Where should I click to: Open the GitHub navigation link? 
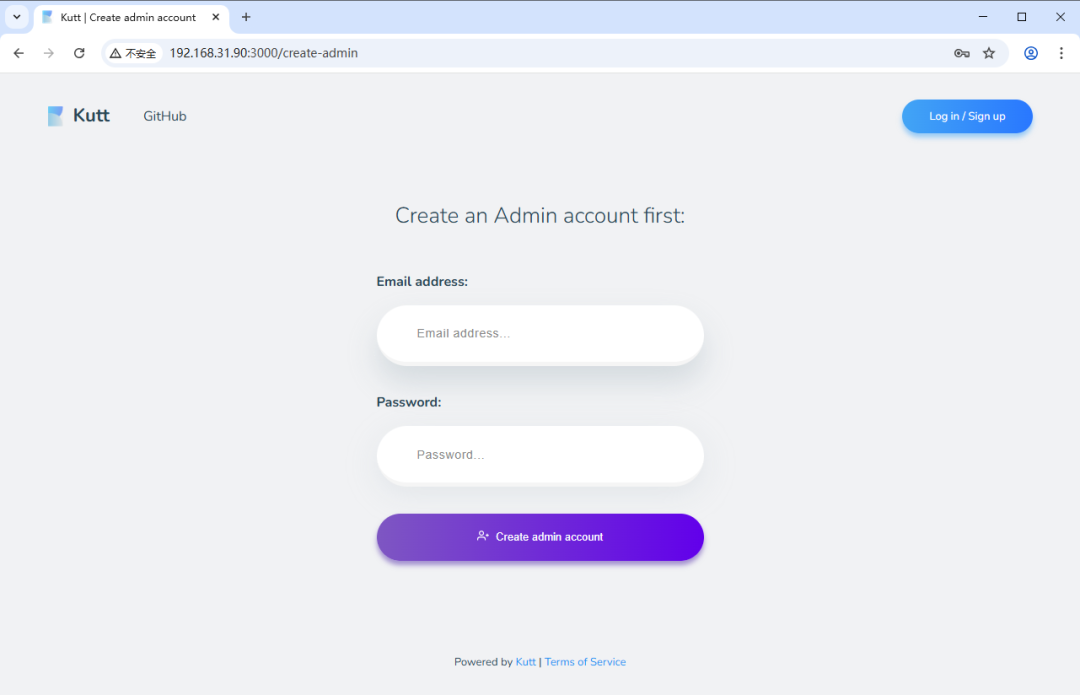click(165, 116)
